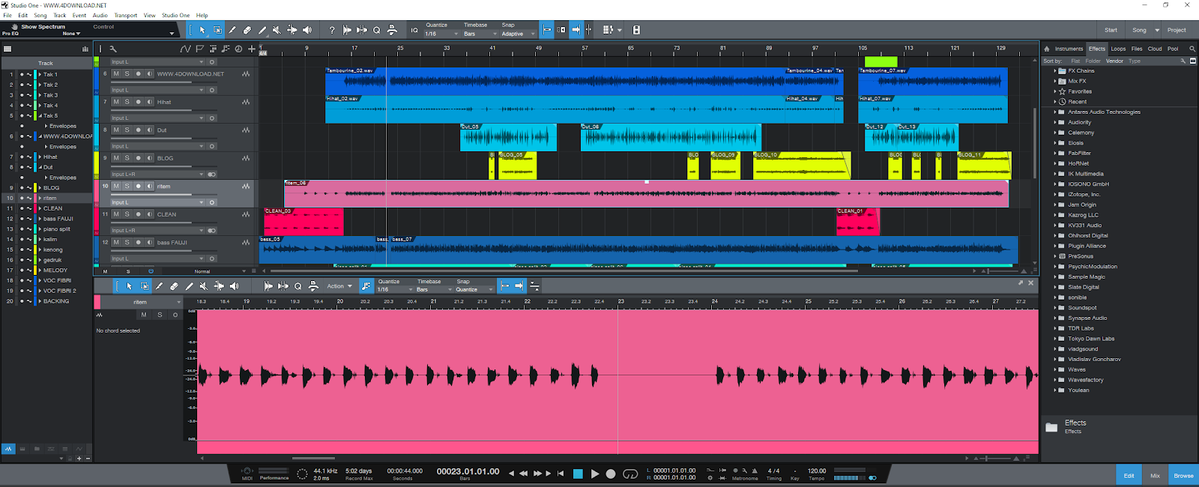Select the Range tool in top toolbar

[217, 30]
